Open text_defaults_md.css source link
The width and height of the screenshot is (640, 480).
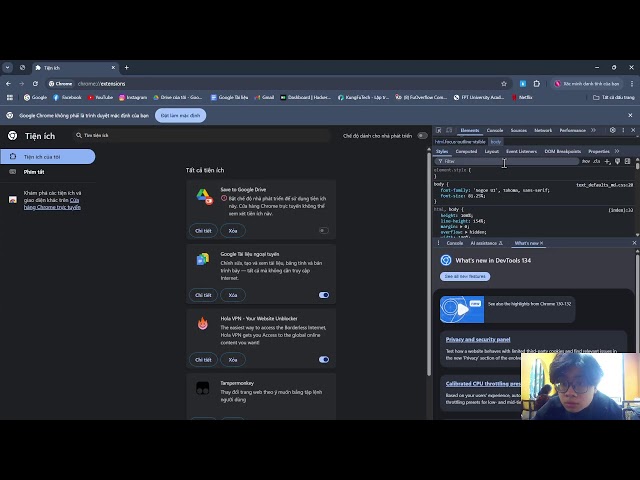coord(604,185)
